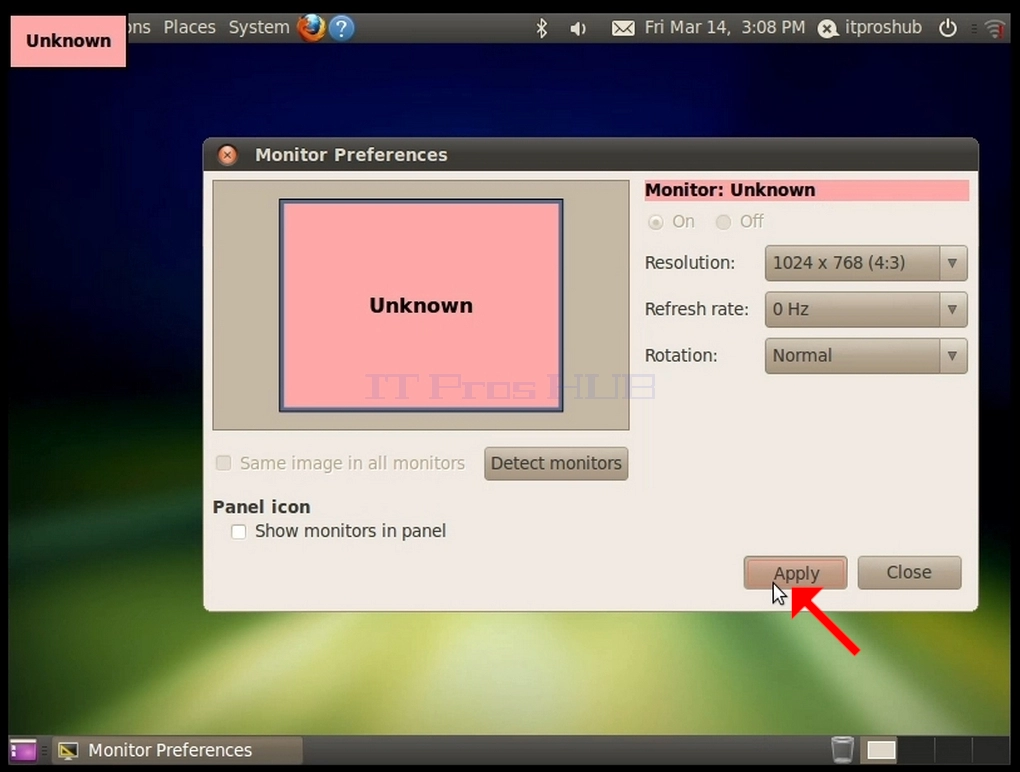The image size is (1020, 772).
Task: Select the Off radio button
Action: tap(723, 222)
